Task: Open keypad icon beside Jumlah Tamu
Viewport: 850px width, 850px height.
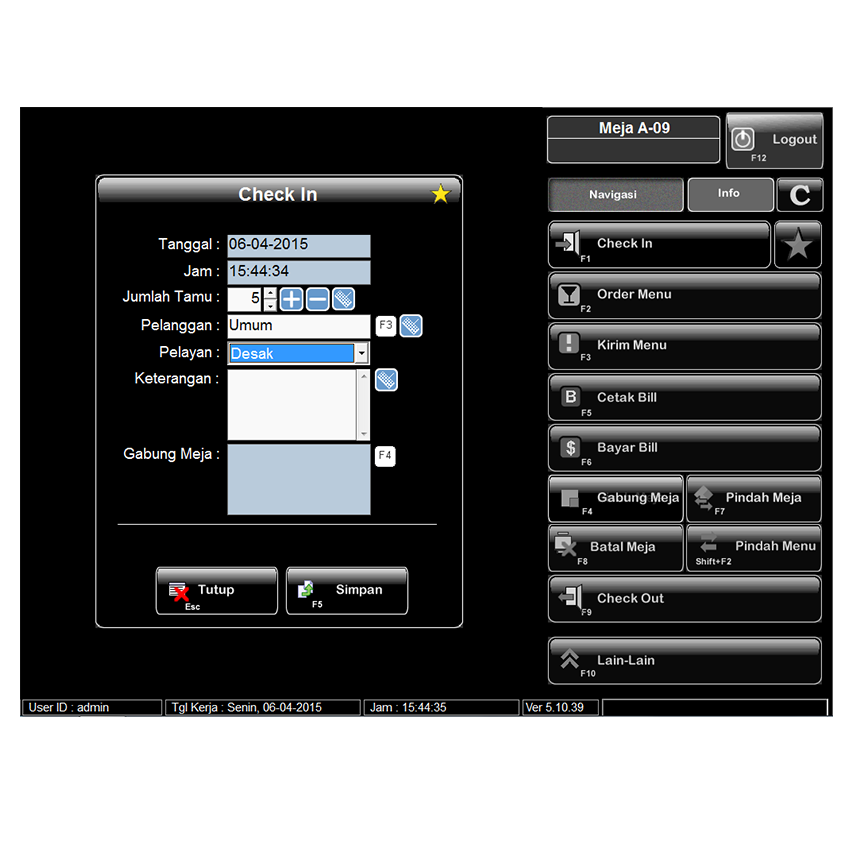Action: pos(343,299)
